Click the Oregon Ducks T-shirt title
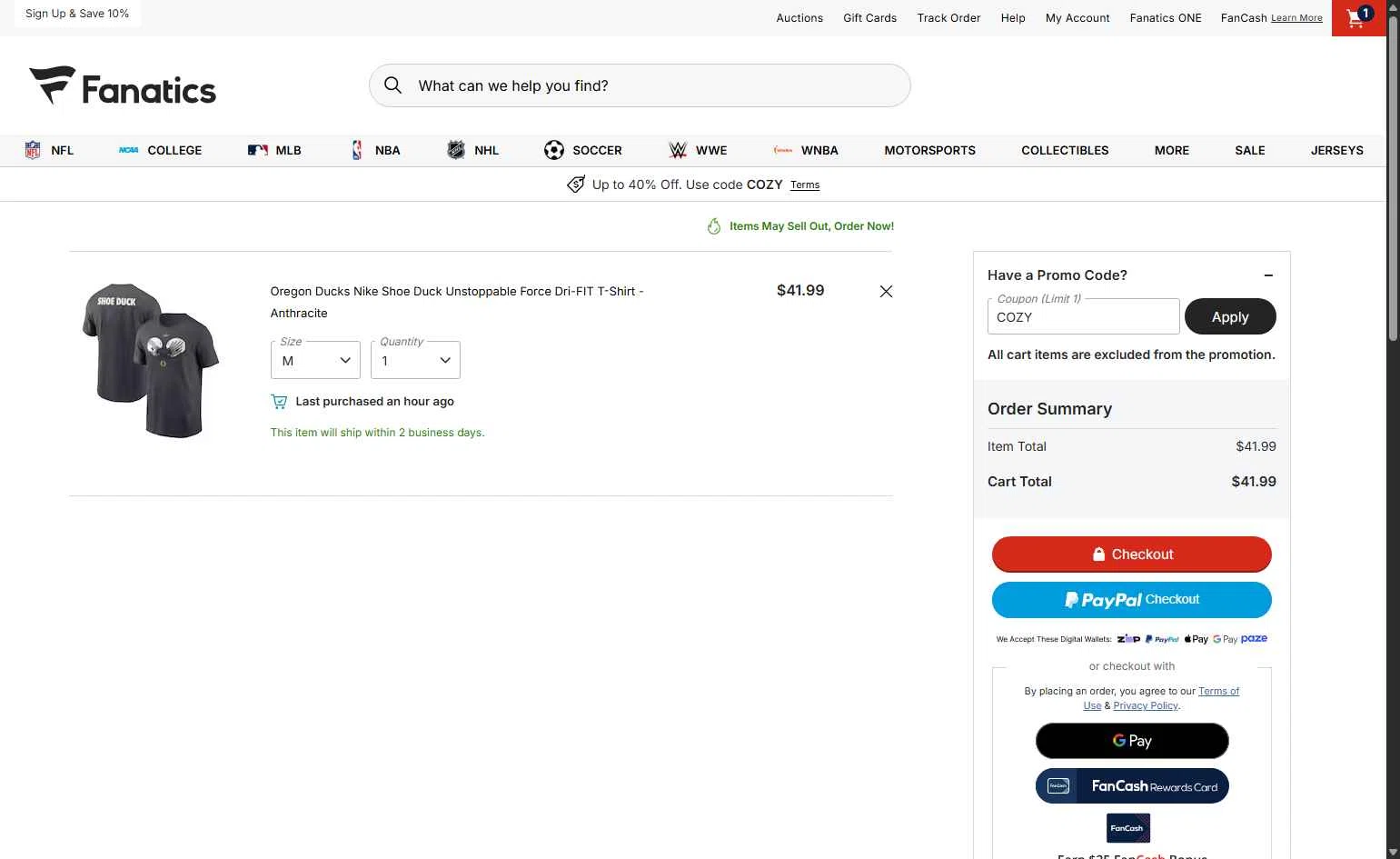 pos(456,303)
